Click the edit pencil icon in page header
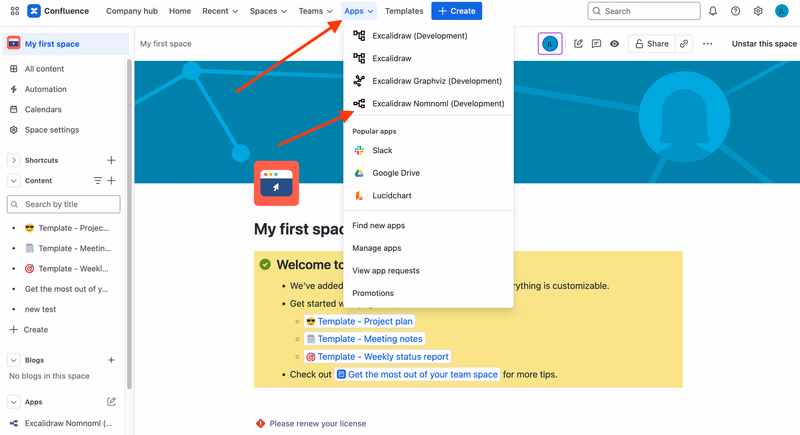 pos(578,44)
